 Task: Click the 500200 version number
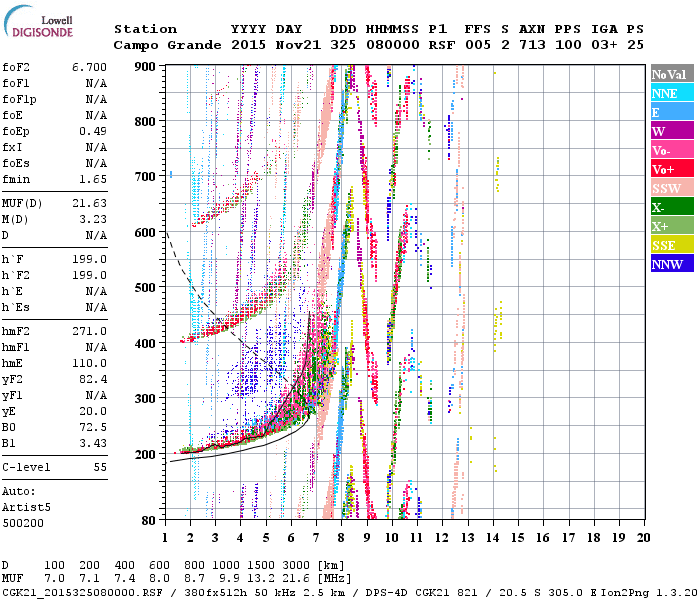(x=23, y=523)
